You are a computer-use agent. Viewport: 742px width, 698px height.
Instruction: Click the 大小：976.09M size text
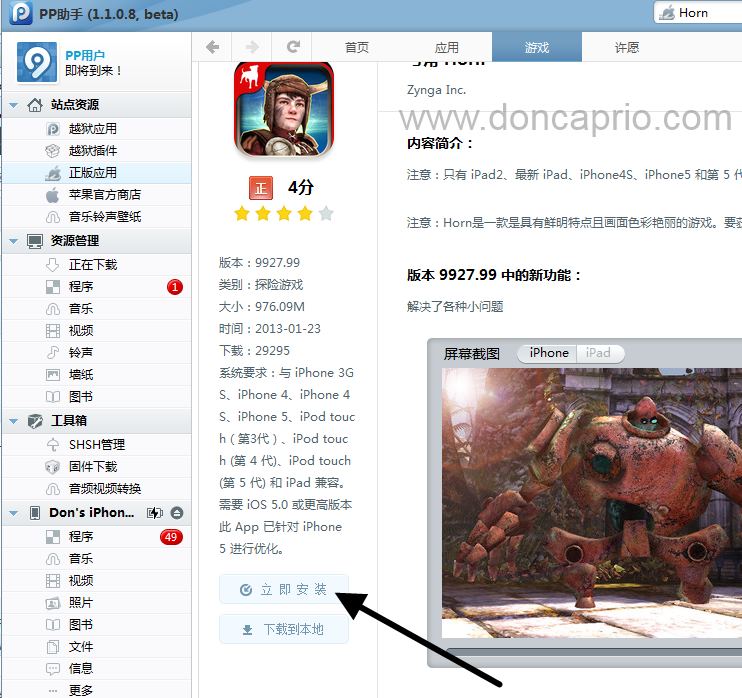[x=262, y=307]
